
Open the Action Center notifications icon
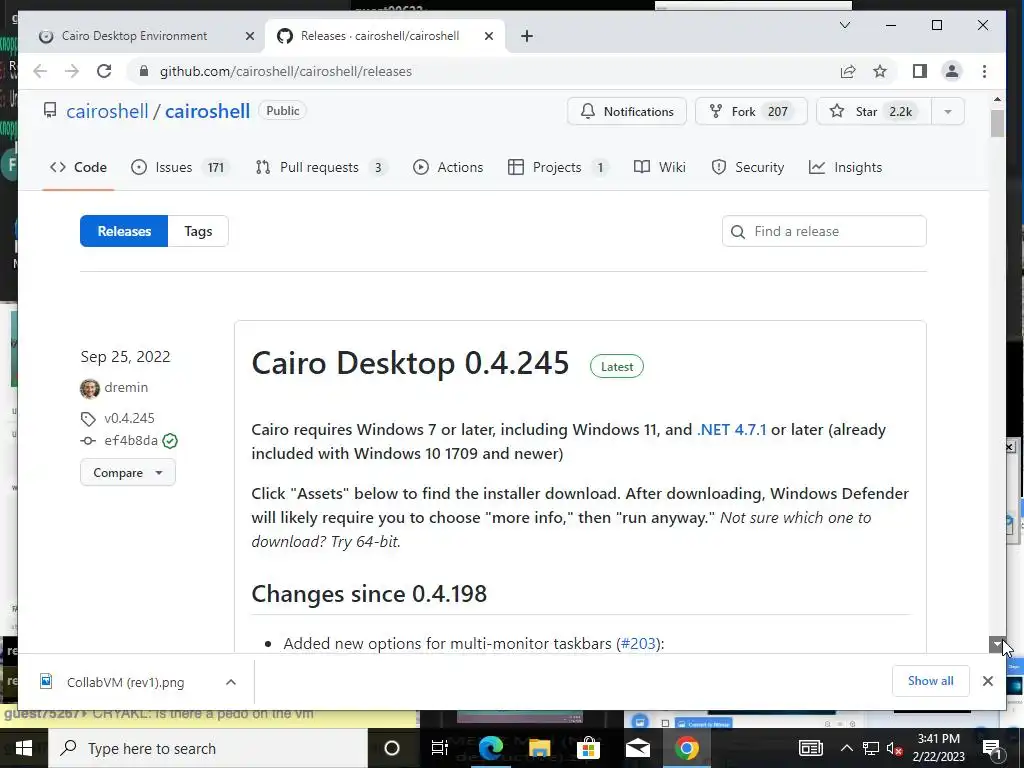(x=991, y=748)
